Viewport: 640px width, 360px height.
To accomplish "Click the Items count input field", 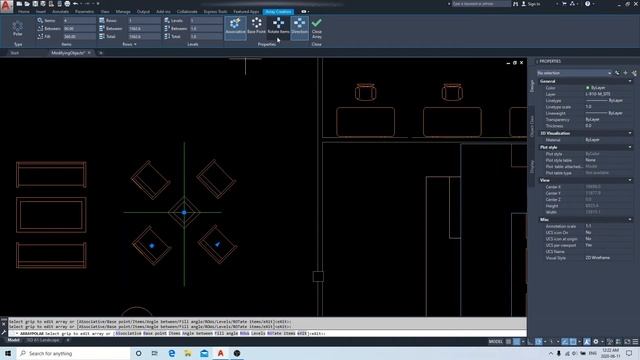I will tap(79, 20).
